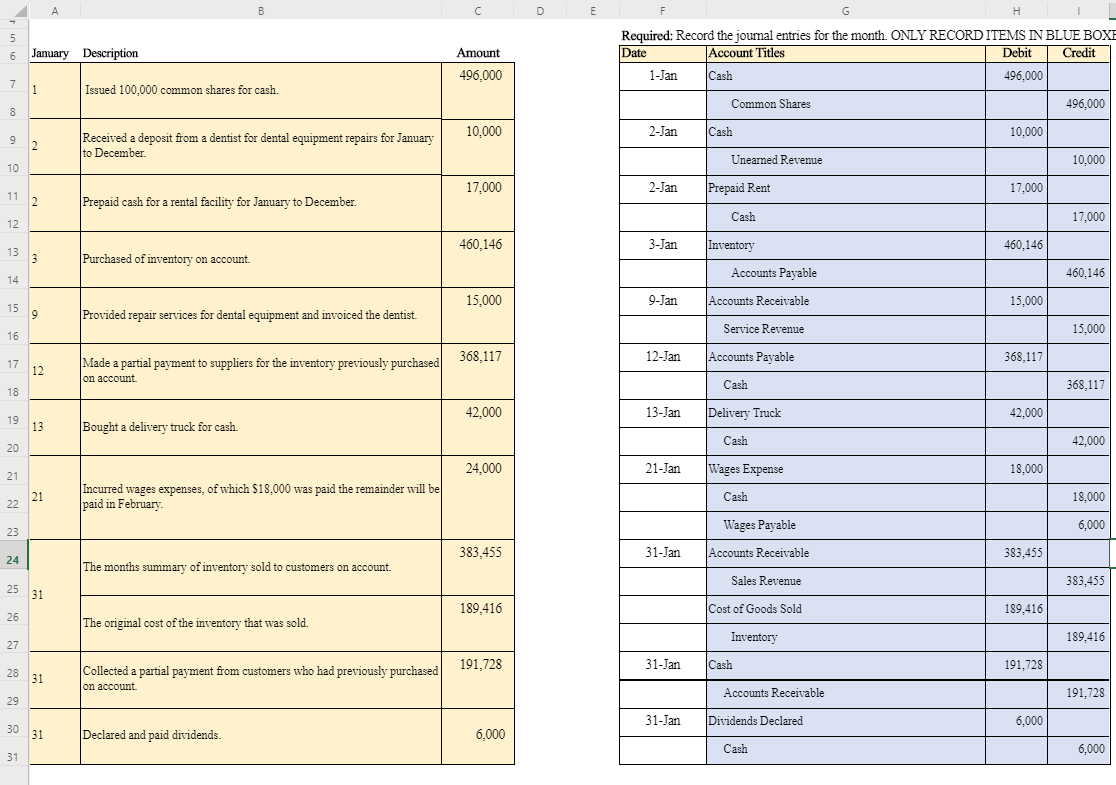Click the 'Account Titles' header cell
This screenshot has height=785, width=1116.
pyautogui.click(x=846, y=53)
